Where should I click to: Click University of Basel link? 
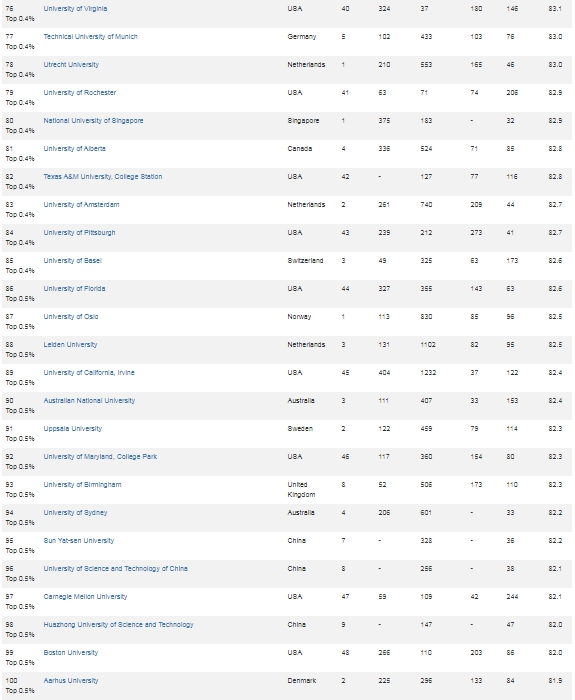pyautogui.click(x=72, y=261)
